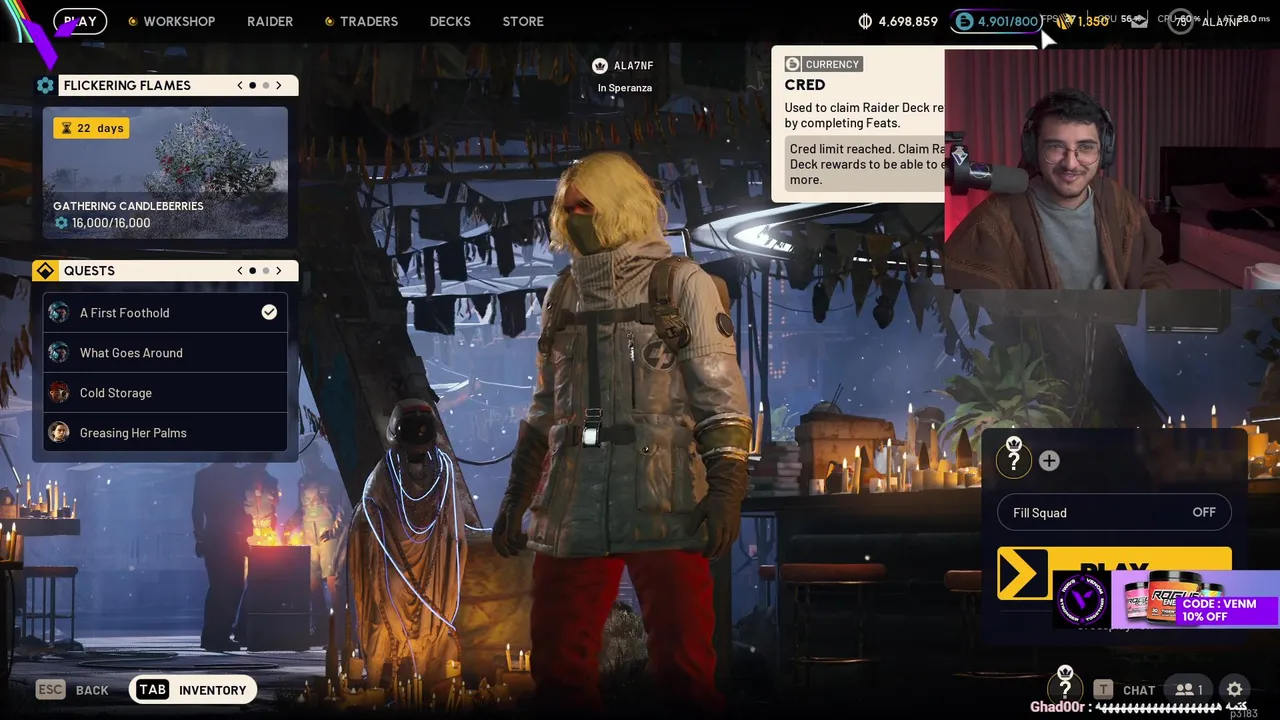1280x720 pixels.
Task: Click the coin currency balance 4,698,859
Action: point(898,21)
